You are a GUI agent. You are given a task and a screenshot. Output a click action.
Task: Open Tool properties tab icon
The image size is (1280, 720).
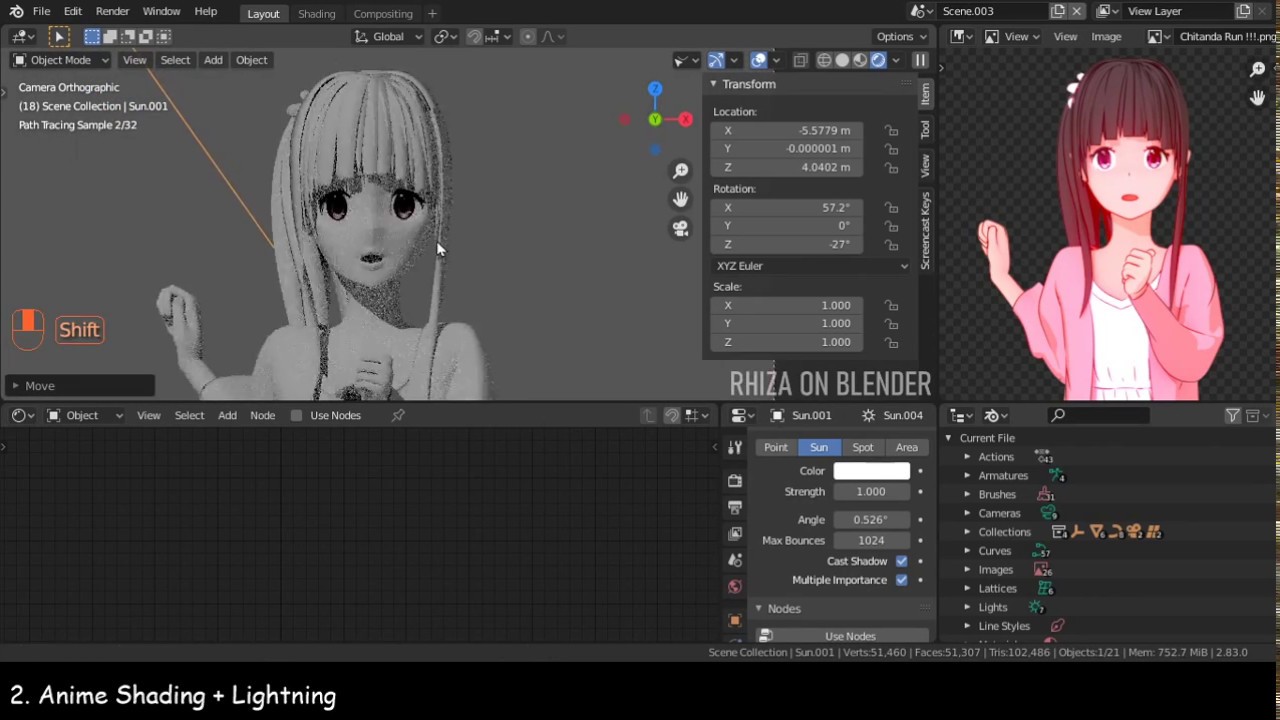(735, 447)
